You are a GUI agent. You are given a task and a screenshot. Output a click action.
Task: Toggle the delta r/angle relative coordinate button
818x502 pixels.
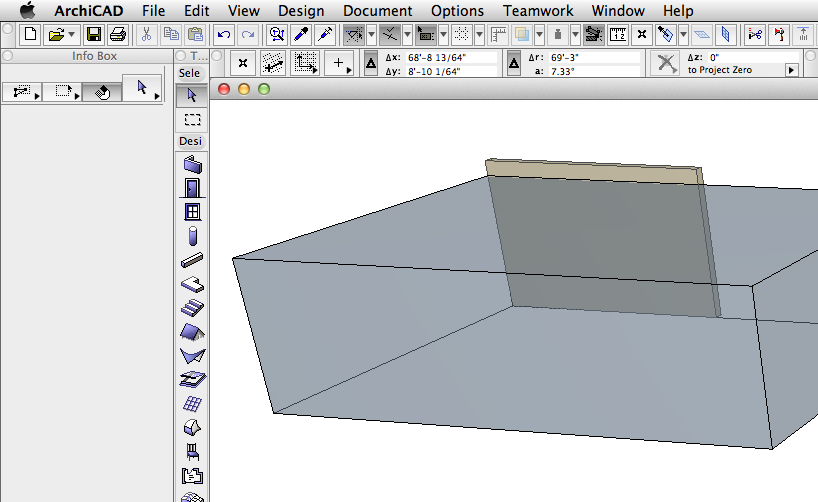[514, 65]
